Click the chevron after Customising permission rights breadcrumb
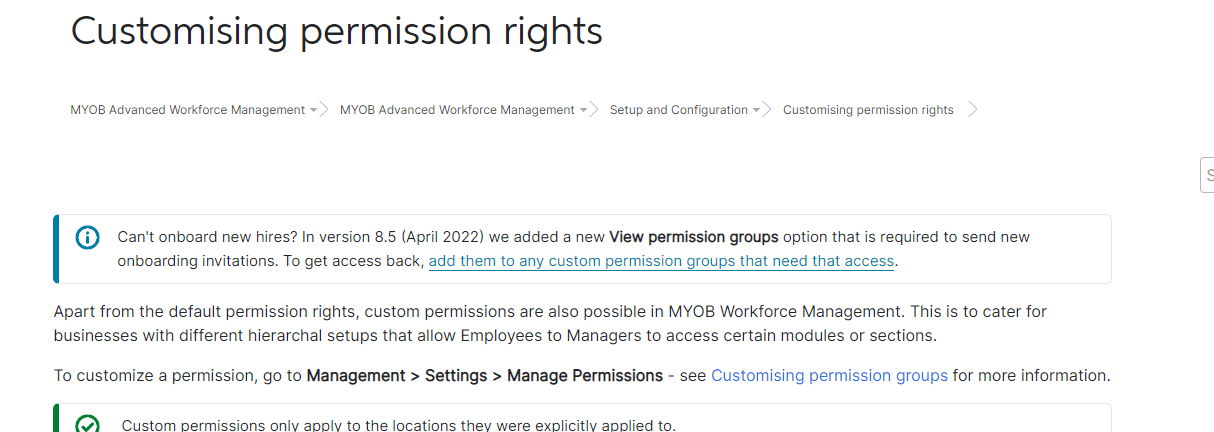 [x=973, y=110]
